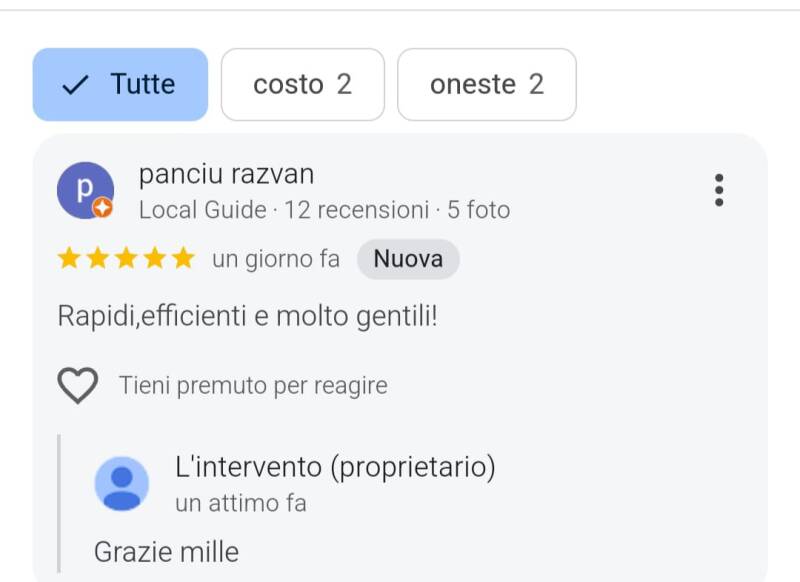Open reviewer name panciu razvan

coord(226,175)
